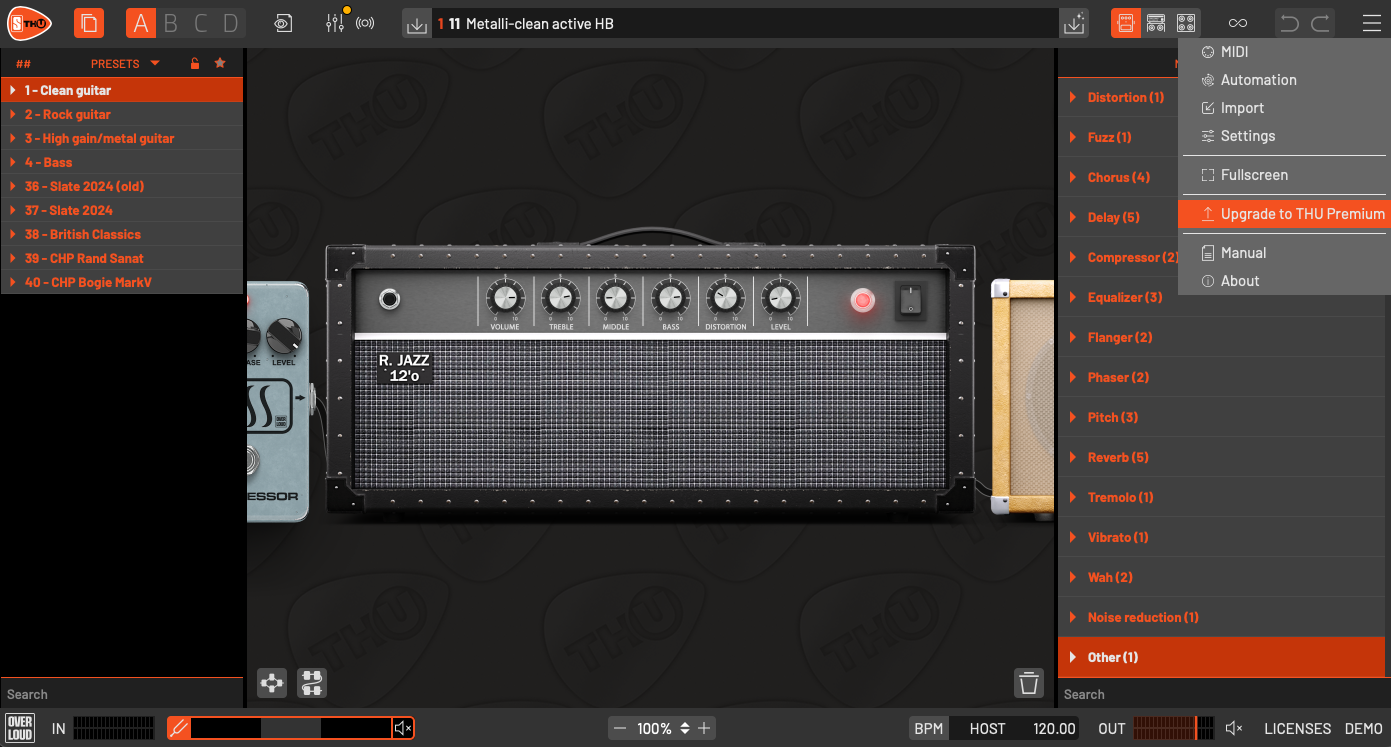Click the parallel split chain icon

point(312,683)
